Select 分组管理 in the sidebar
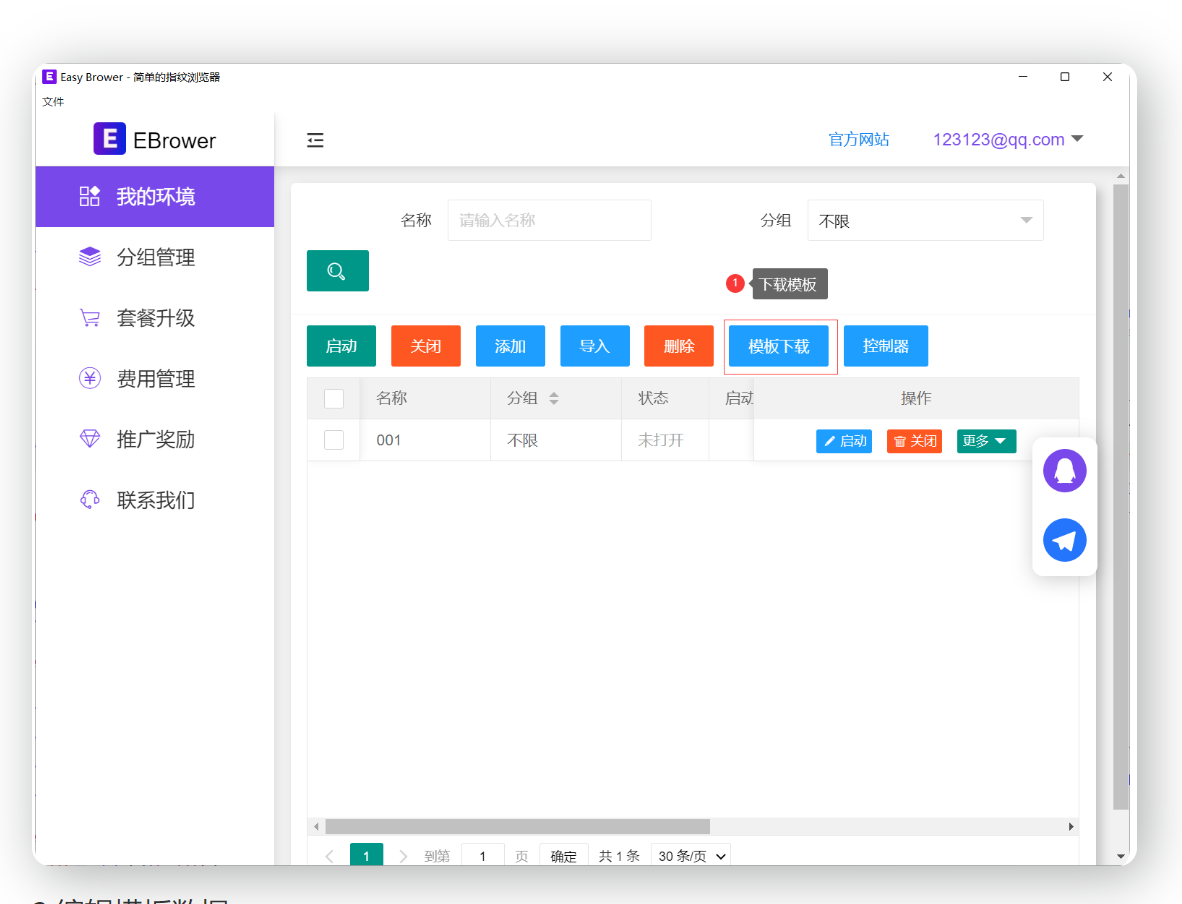1182x904 pixels. 155,258
